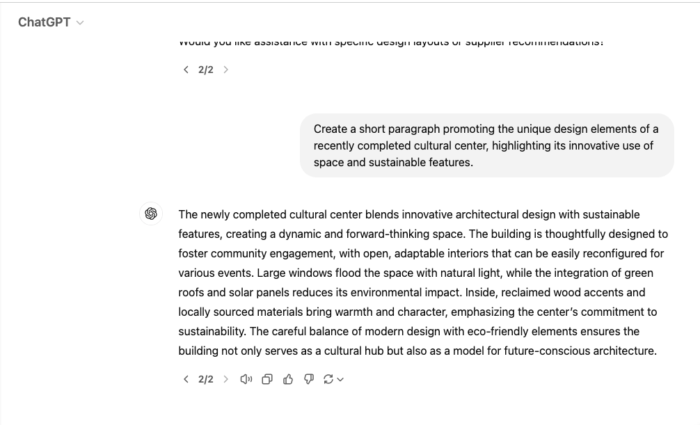Give the response a thumbs up
This screenshot has height=425, width=700.
pos(288,379)
